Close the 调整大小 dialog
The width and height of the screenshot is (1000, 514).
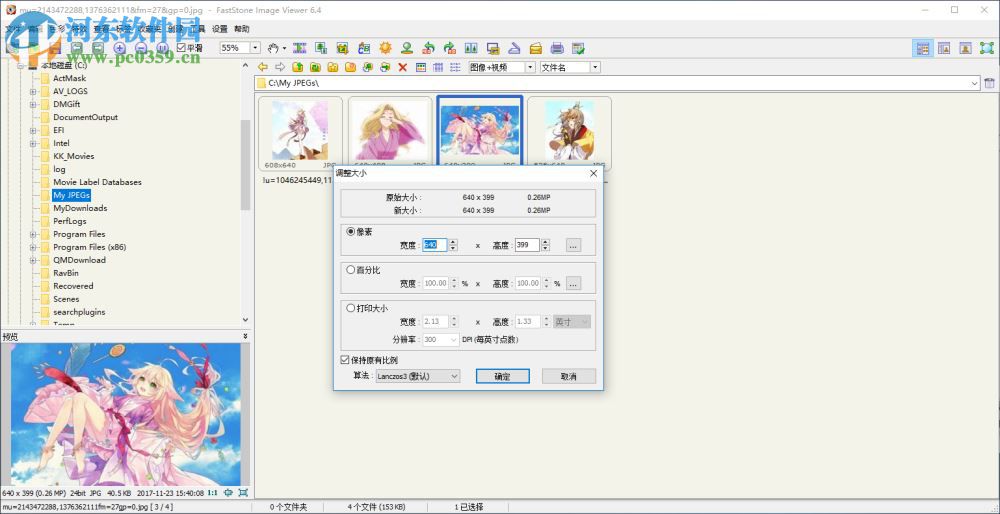coord(594,173)
